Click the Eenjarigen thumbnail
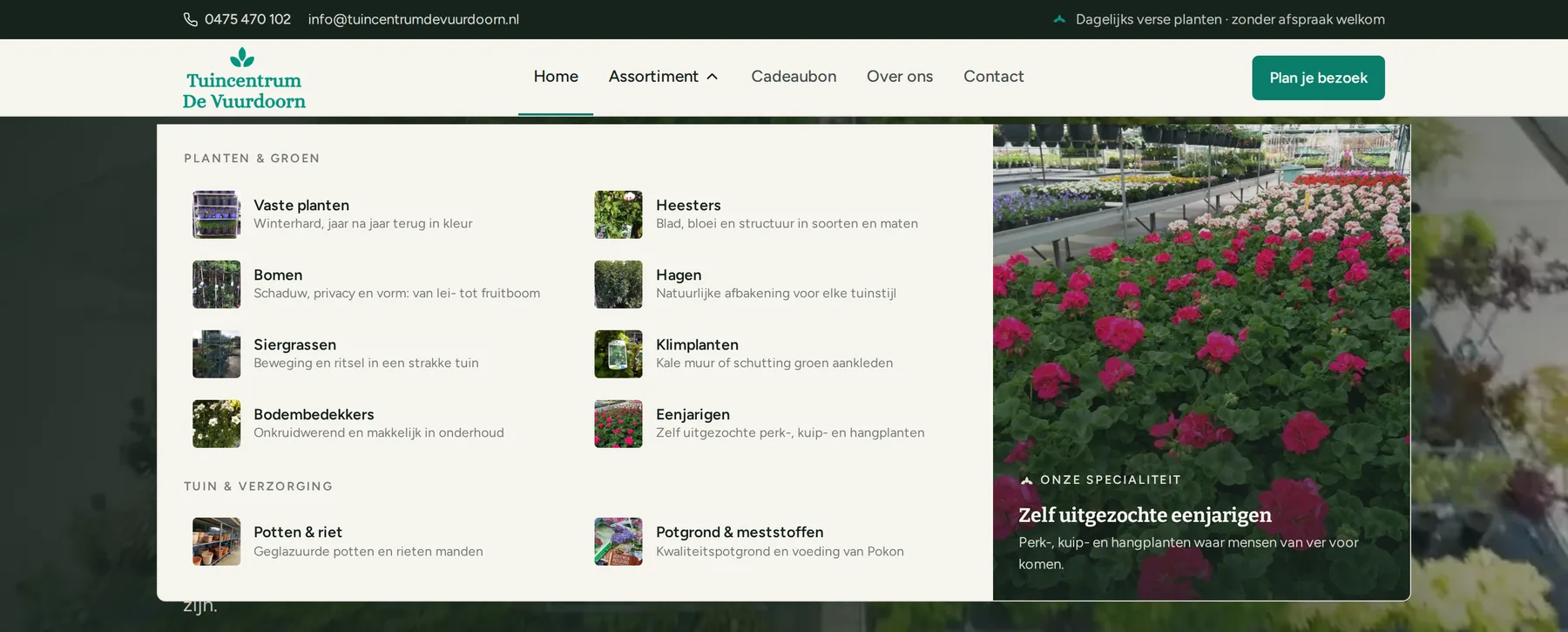The image size is (1568, 632). [618, 424]
